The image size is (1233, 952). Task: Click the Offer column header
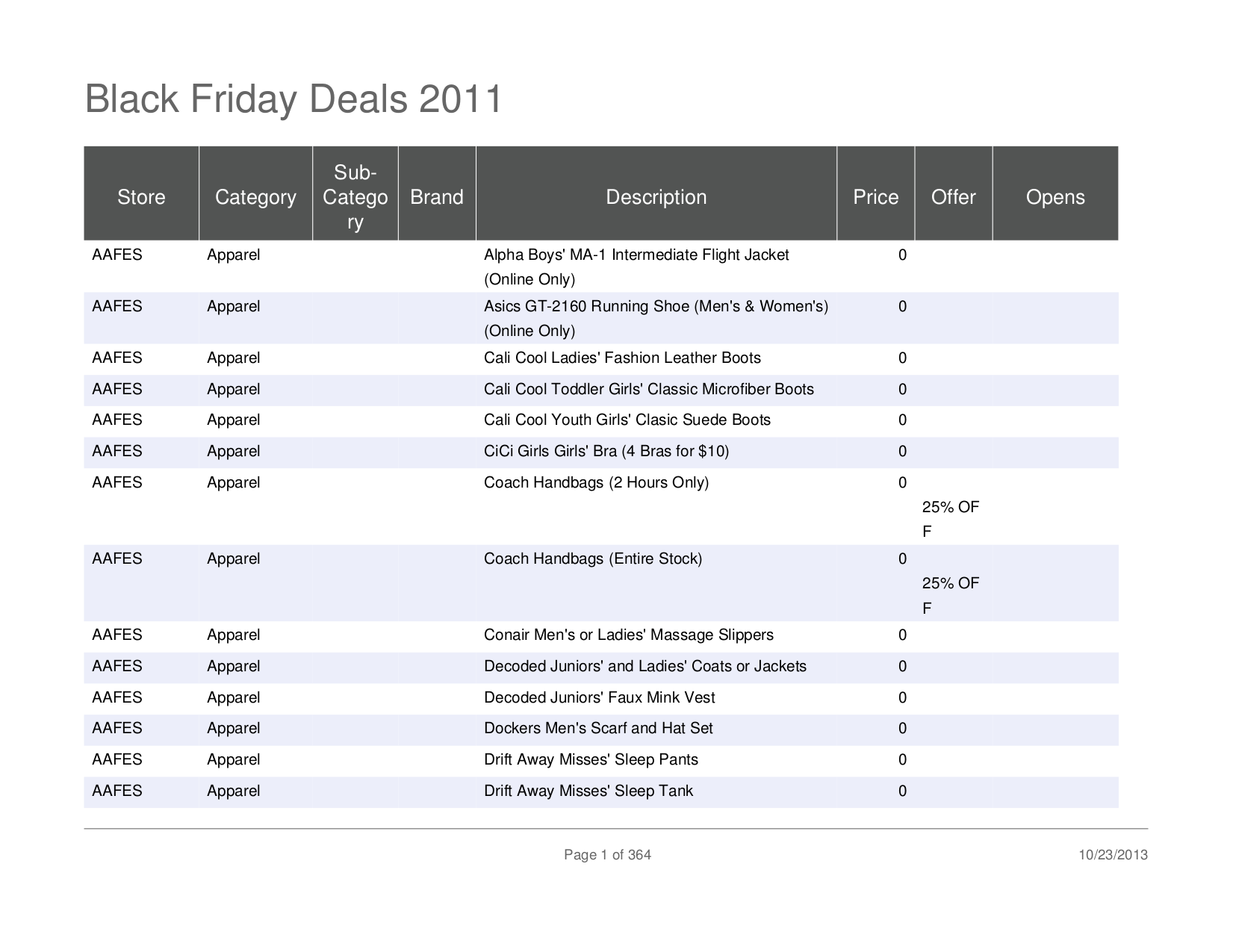(953, 197)
